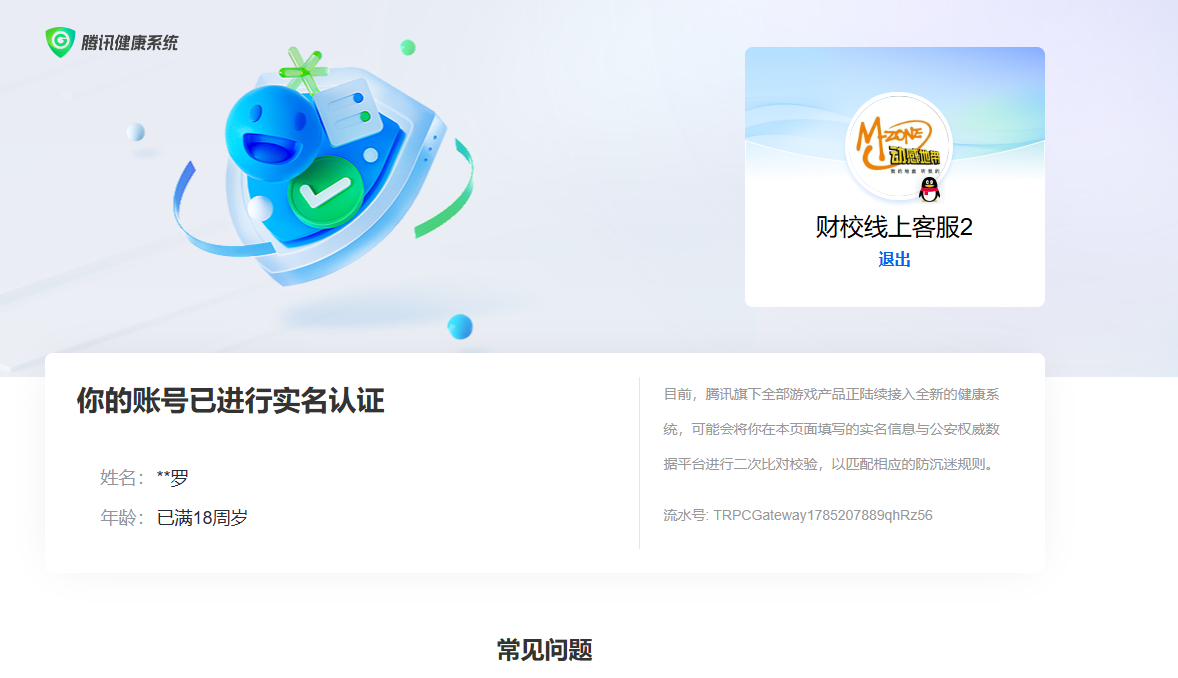The width and height of the screenshot is (1178, 678).
Task: Click the name value **罗
Action: [x=172, y=477]
